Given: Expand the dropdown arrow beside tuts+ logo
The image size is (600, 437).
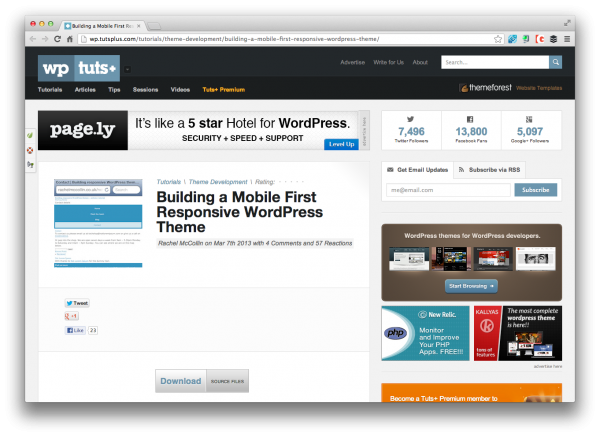Looking at the screenshot, I should coord(127,70).
